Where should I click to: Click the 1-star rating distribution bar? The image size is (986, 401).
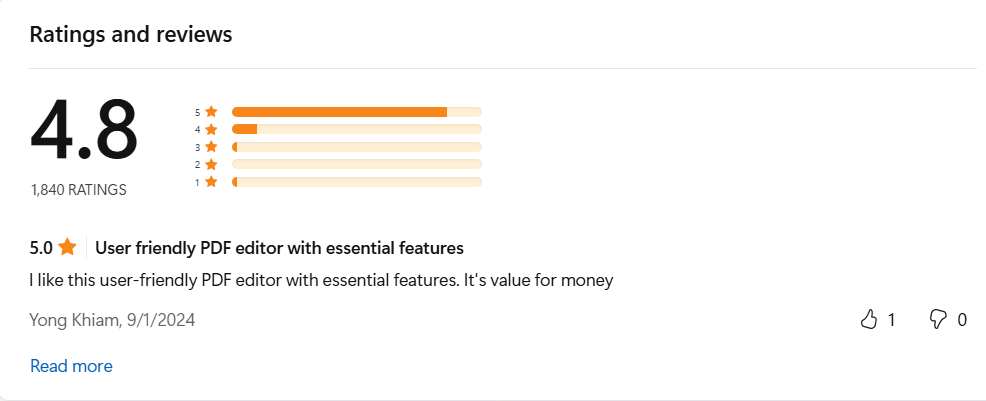point(357,182)
